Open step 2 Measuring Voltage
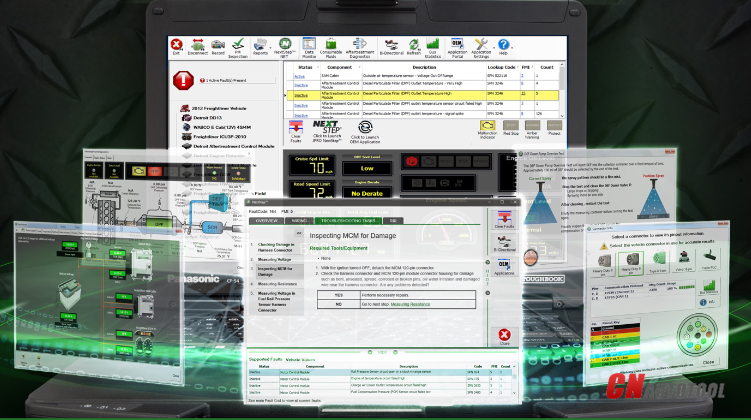Viewport: 751px width, 420px height. pyautogui.click(x=276, y=260)
